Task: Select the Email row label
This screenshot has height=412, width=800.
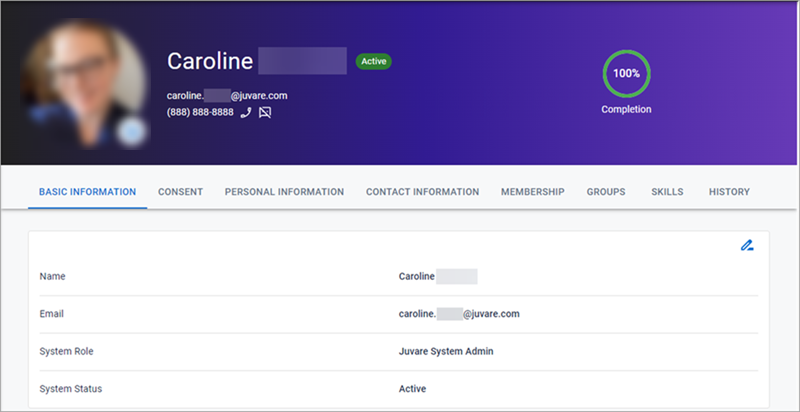Action: (x=52, y=314)
